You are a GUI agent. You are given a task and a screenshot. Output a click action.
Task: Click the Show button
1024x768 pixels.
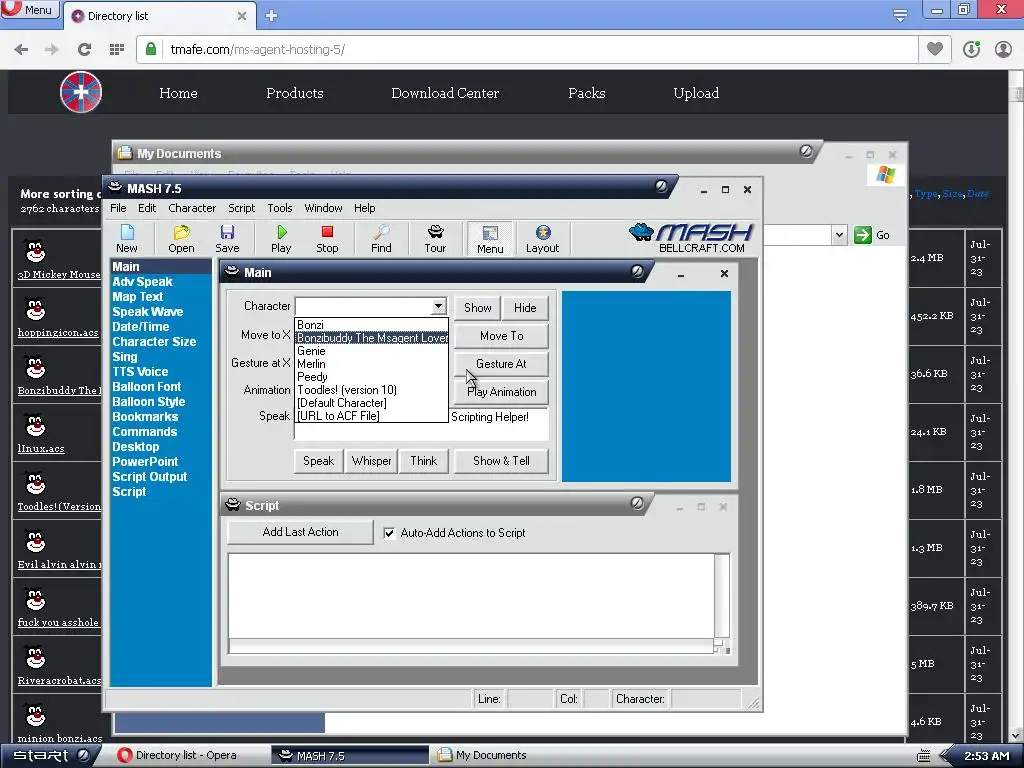pos(477,308)
